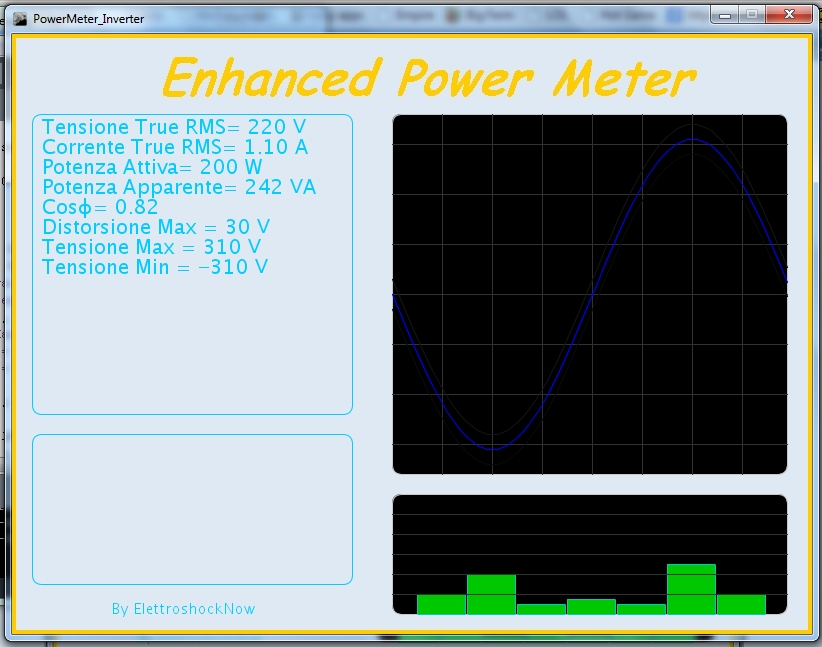Click the last green bar in the histogram
This screenshot has height=647, width=822.
741,604
